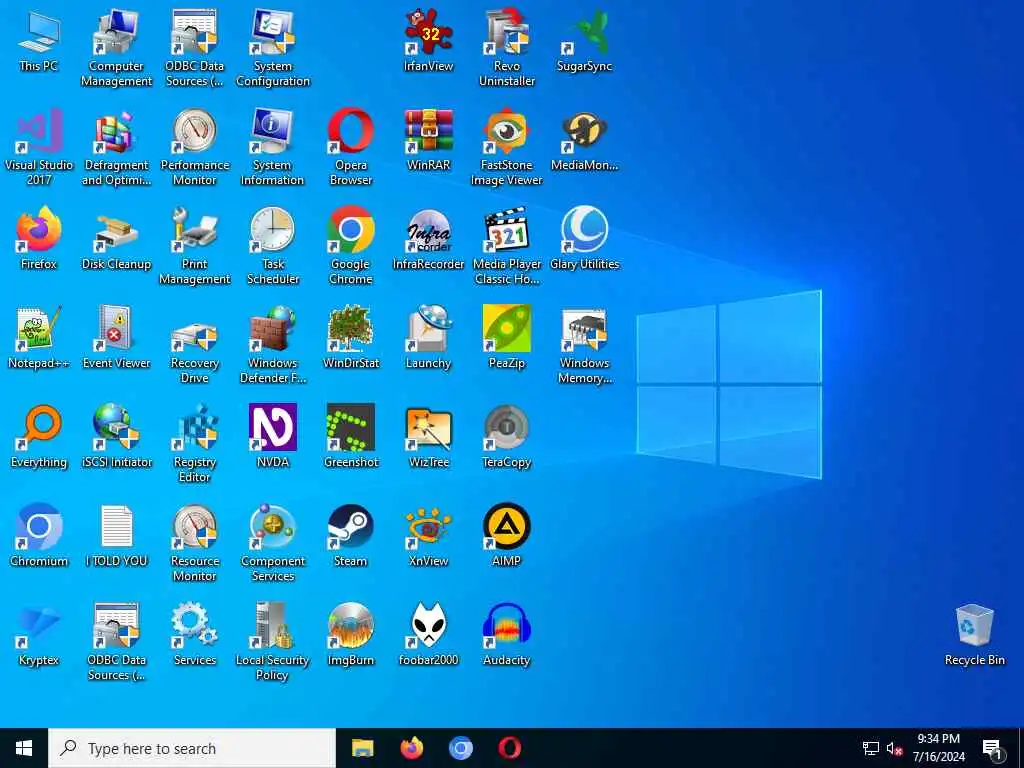Launch Firefox from the taskbar

[411, 748]
